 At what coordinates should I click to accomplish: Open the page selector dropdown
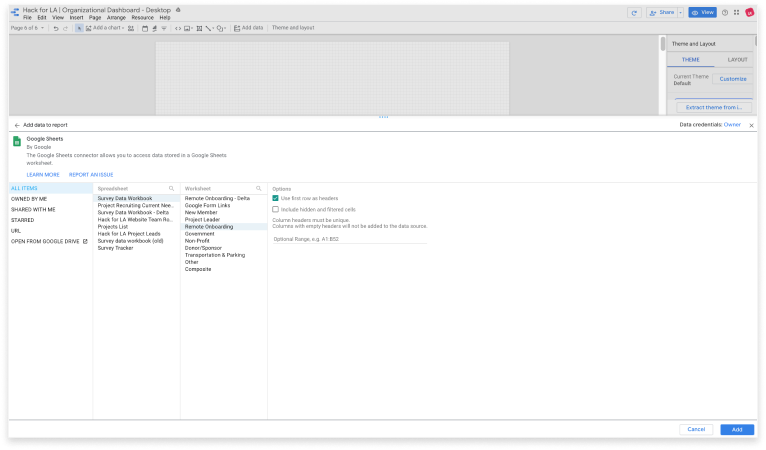pyautogui.click(x=27, y=28)
